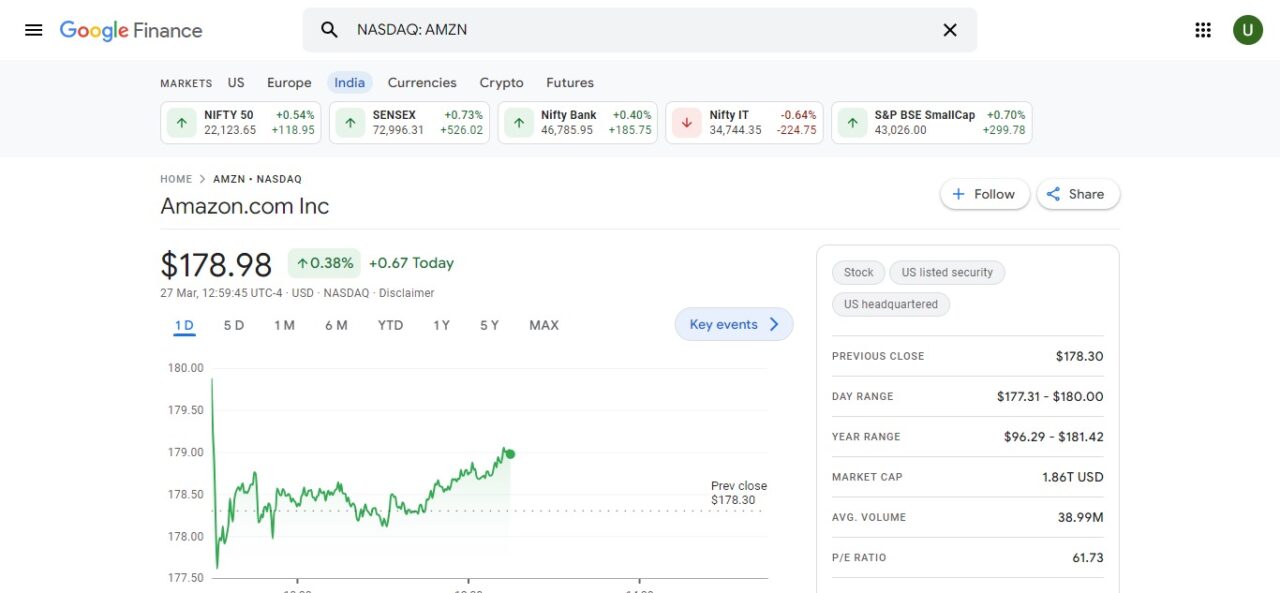Click the average volume value 38.99M

pyautogui.click(x=1081, y=517)
